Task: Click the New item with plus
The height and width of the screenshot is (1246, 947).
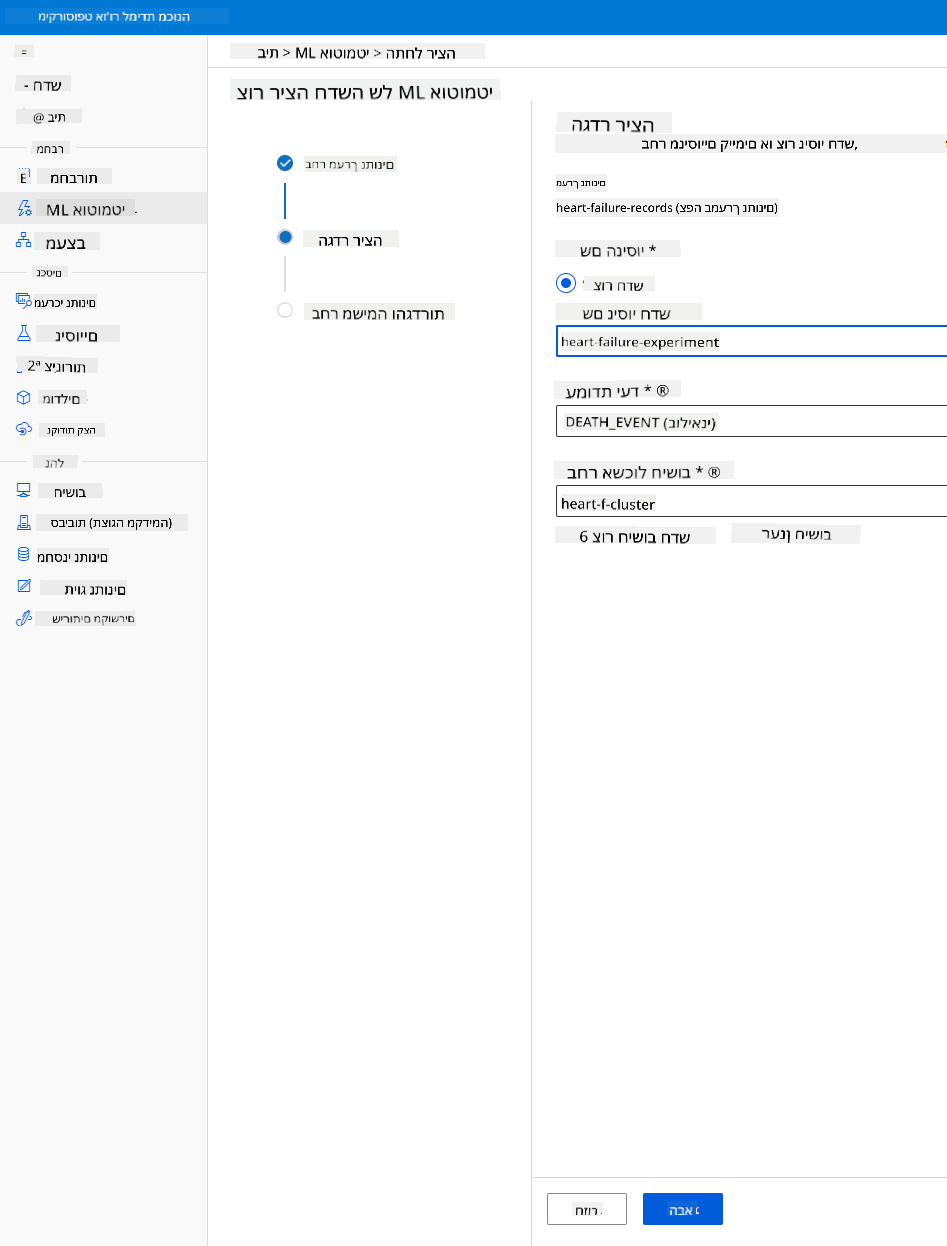Action: (x=46, y=85)
